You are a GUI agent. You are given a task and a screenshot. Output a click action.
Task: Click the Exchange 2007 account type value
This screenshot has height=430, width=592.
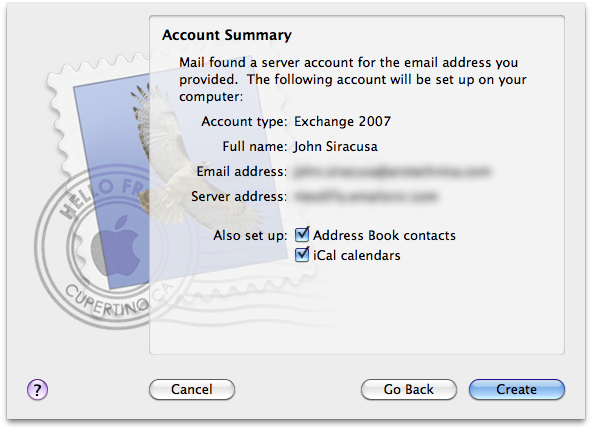point(342,122)
